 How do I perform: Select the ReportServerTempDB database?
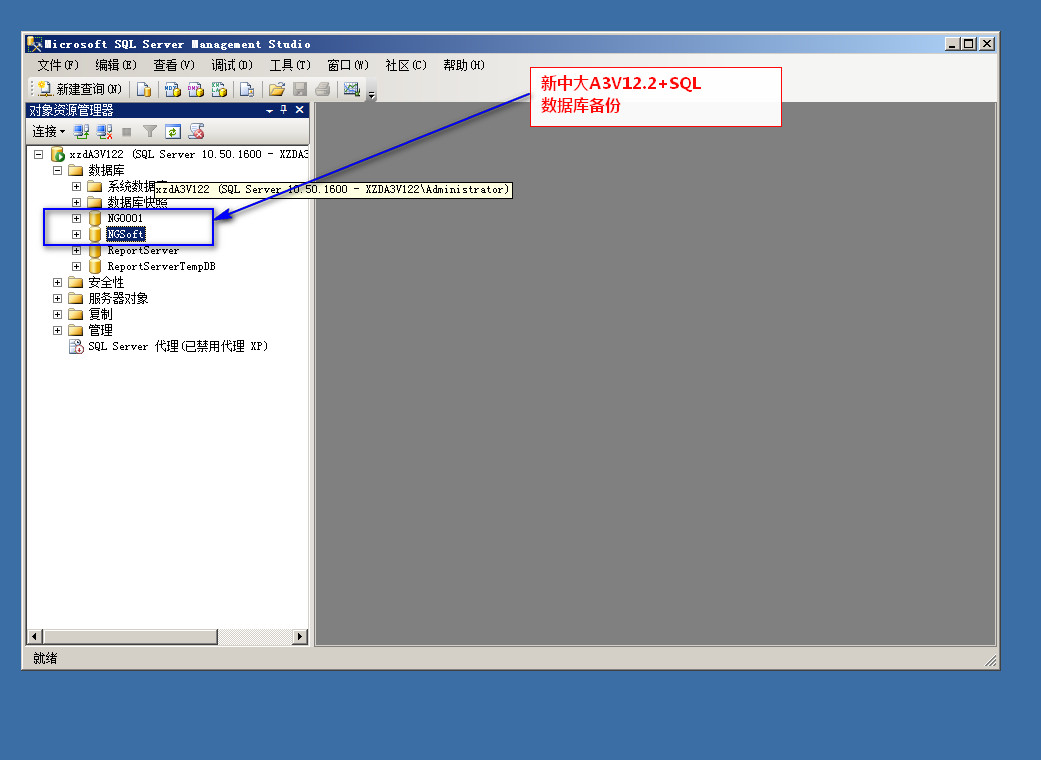click(x=161, y=267)
